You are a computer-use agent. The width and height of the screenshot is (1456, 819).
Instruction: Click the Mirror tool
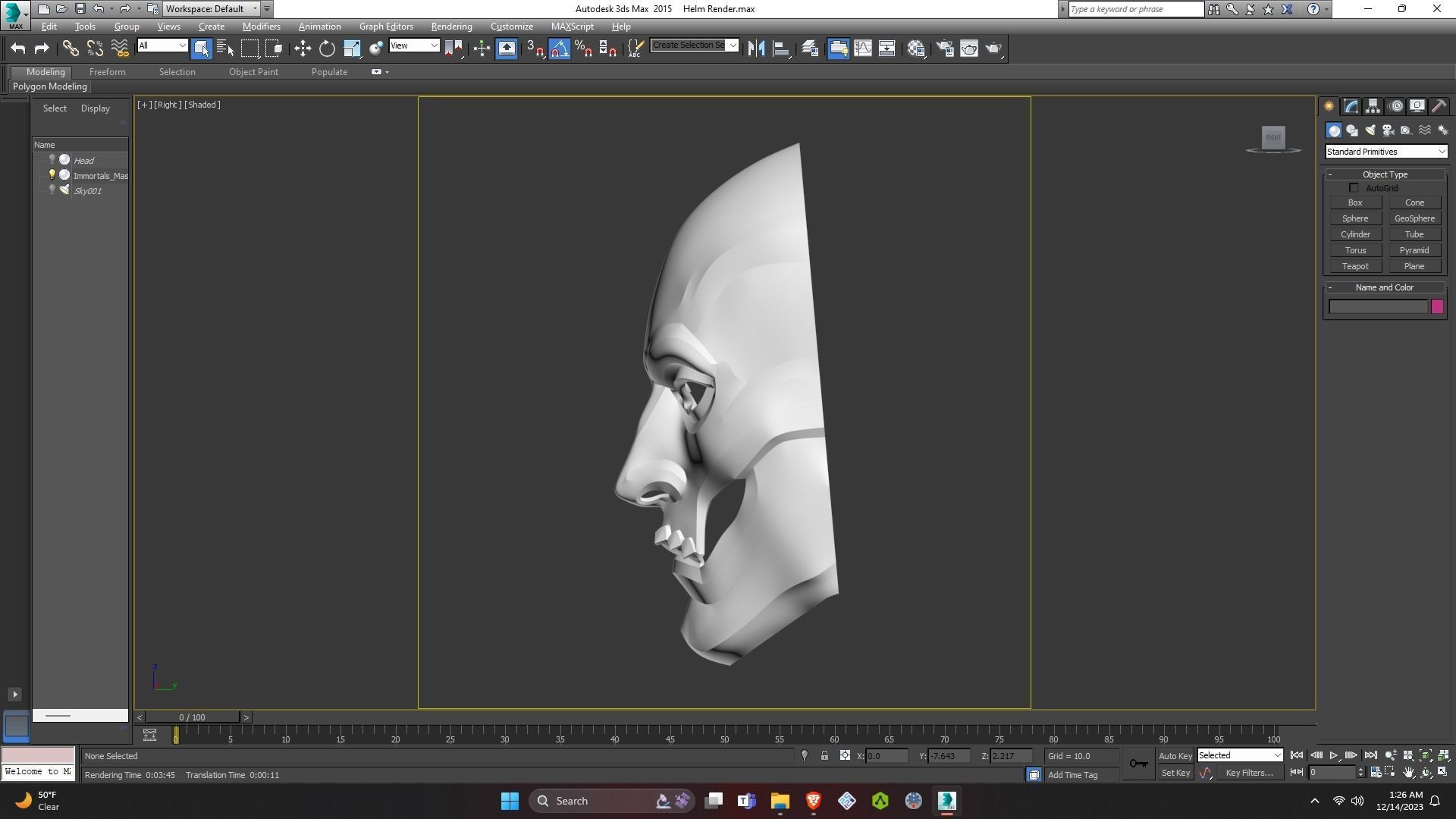click(756, 49)
